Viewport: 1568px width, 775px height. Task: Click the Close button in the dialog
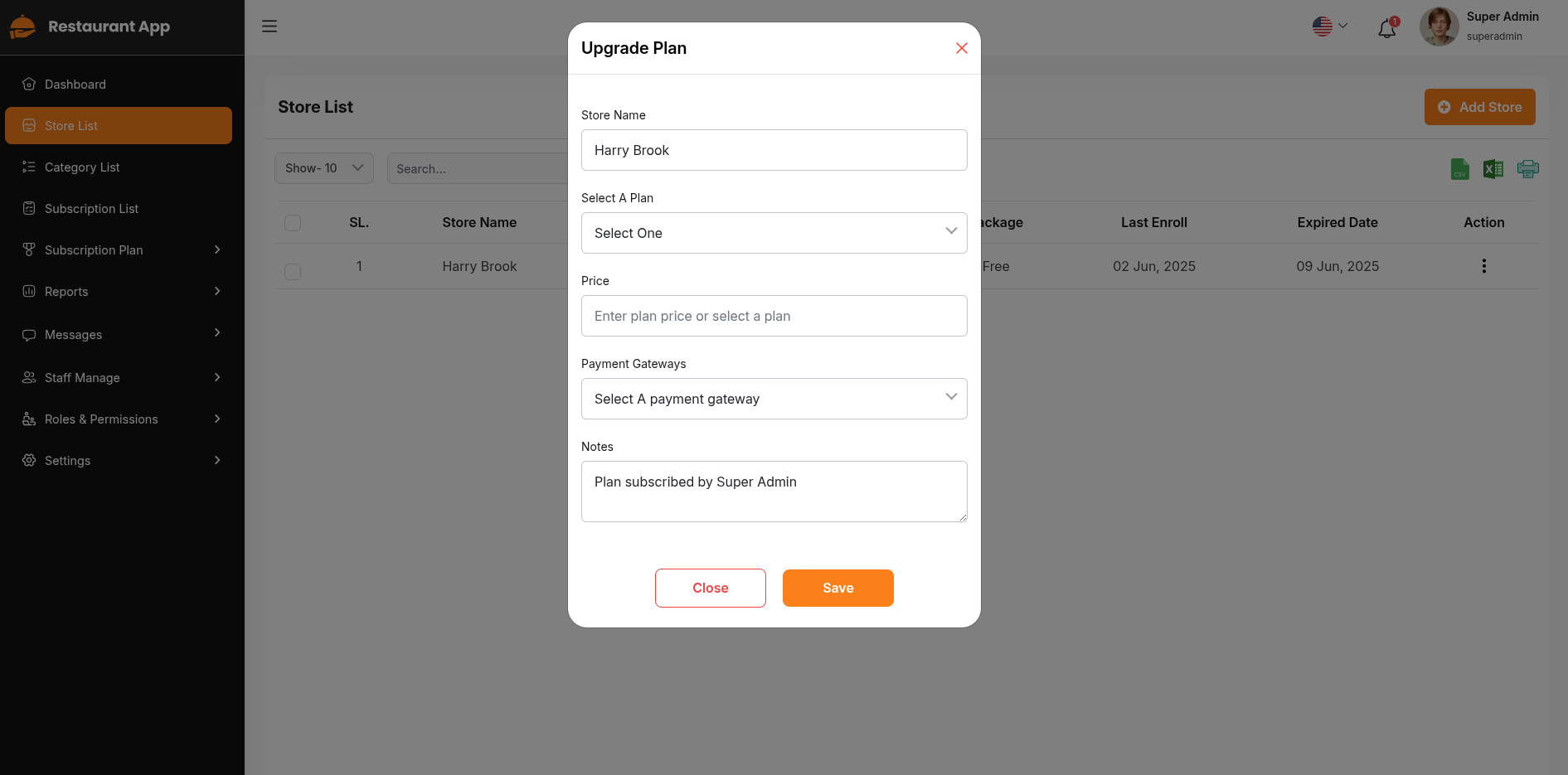(711, 588)
